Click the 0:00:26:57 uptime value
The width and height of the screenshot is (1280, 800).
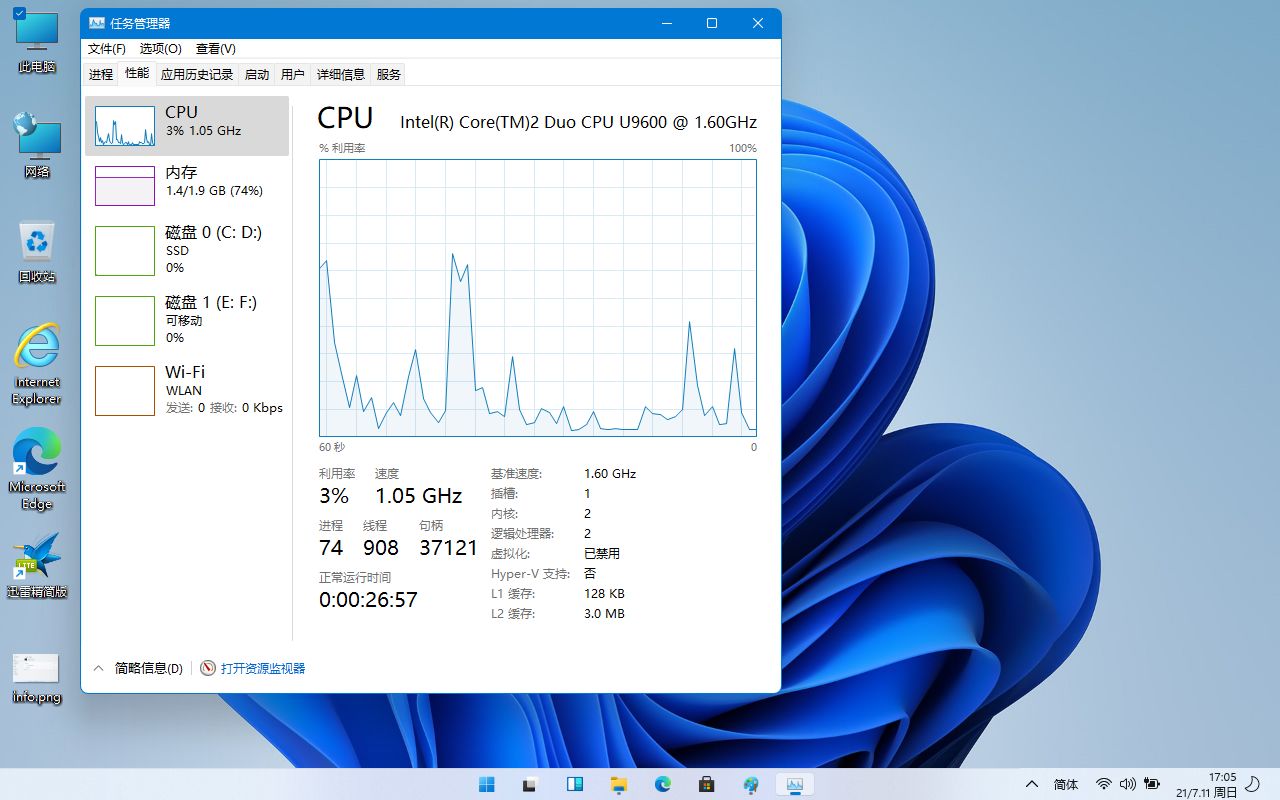[x=368, y=599]
